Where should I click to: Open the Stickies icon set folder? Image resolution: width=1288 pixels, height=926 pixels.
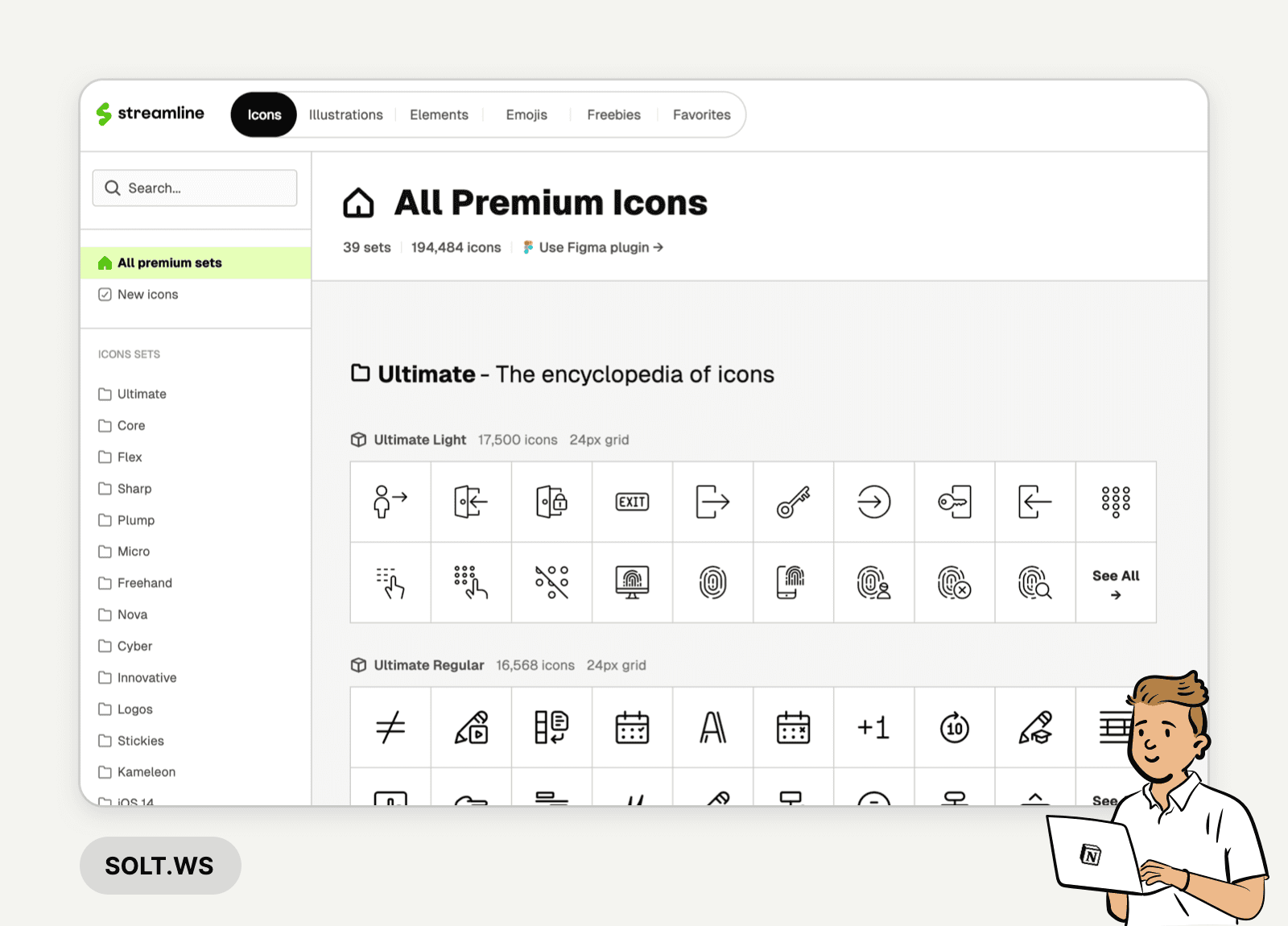coord(131,741)
